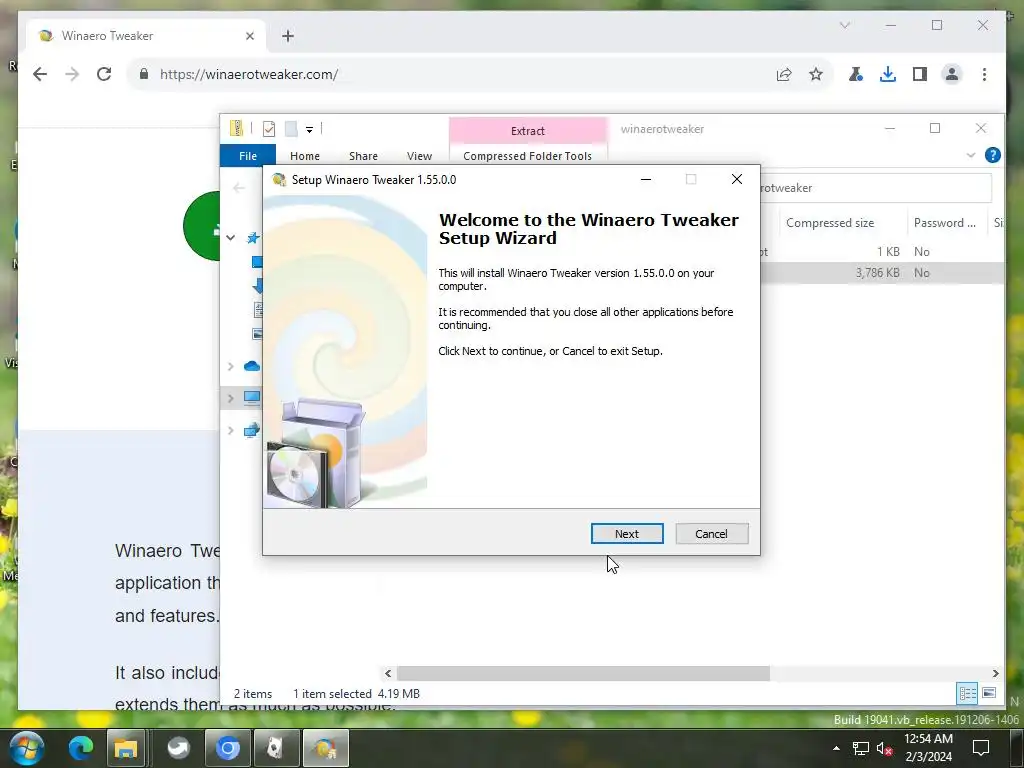The width and height of the screenshot is (1024, 768).
Task: Expand the This PC tree node
Action: pyautogui.click(x=231, y=398)
